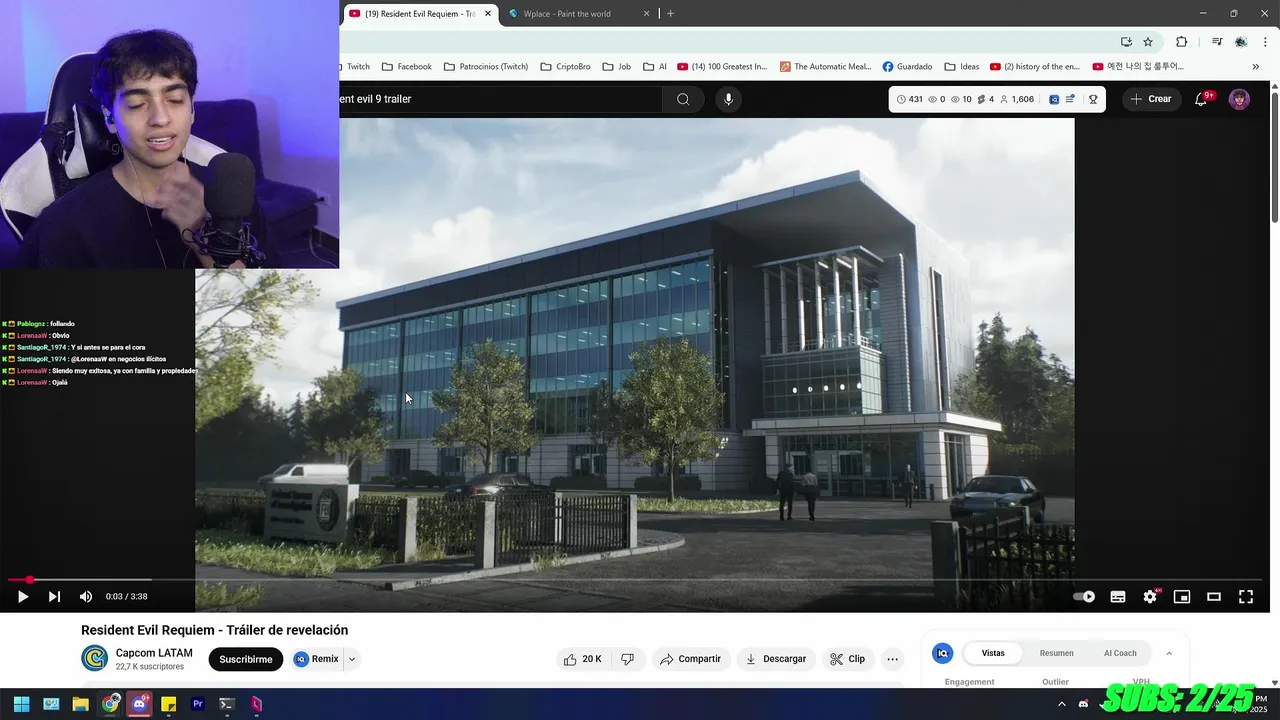Viewport: 1280px width, 720px height.
Task: Click the 1,606 subscribers stat
Action: (x=1017, y=99)
